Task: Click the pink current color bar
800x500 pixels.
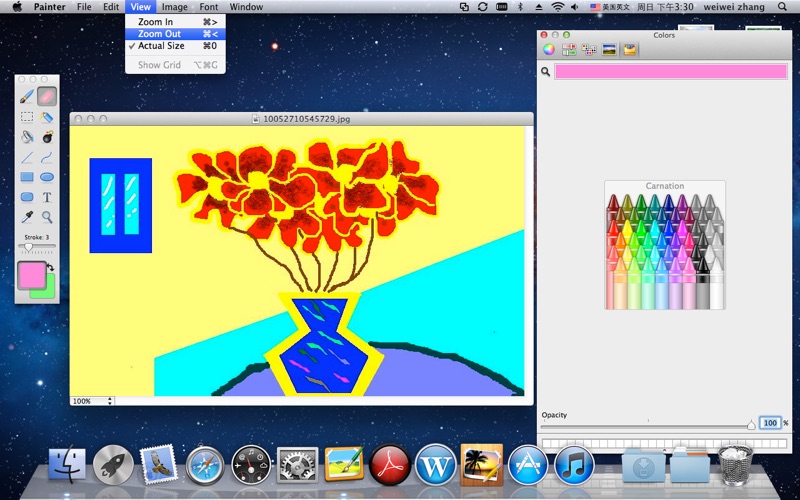Action: click(x=671, y=71)
